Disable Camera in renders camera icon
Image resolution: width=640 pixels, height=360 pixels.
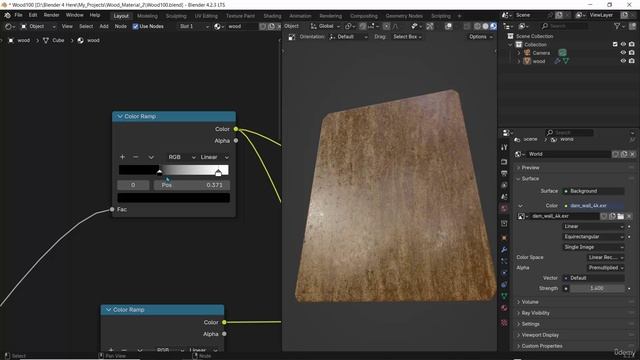tap(632, 53)
